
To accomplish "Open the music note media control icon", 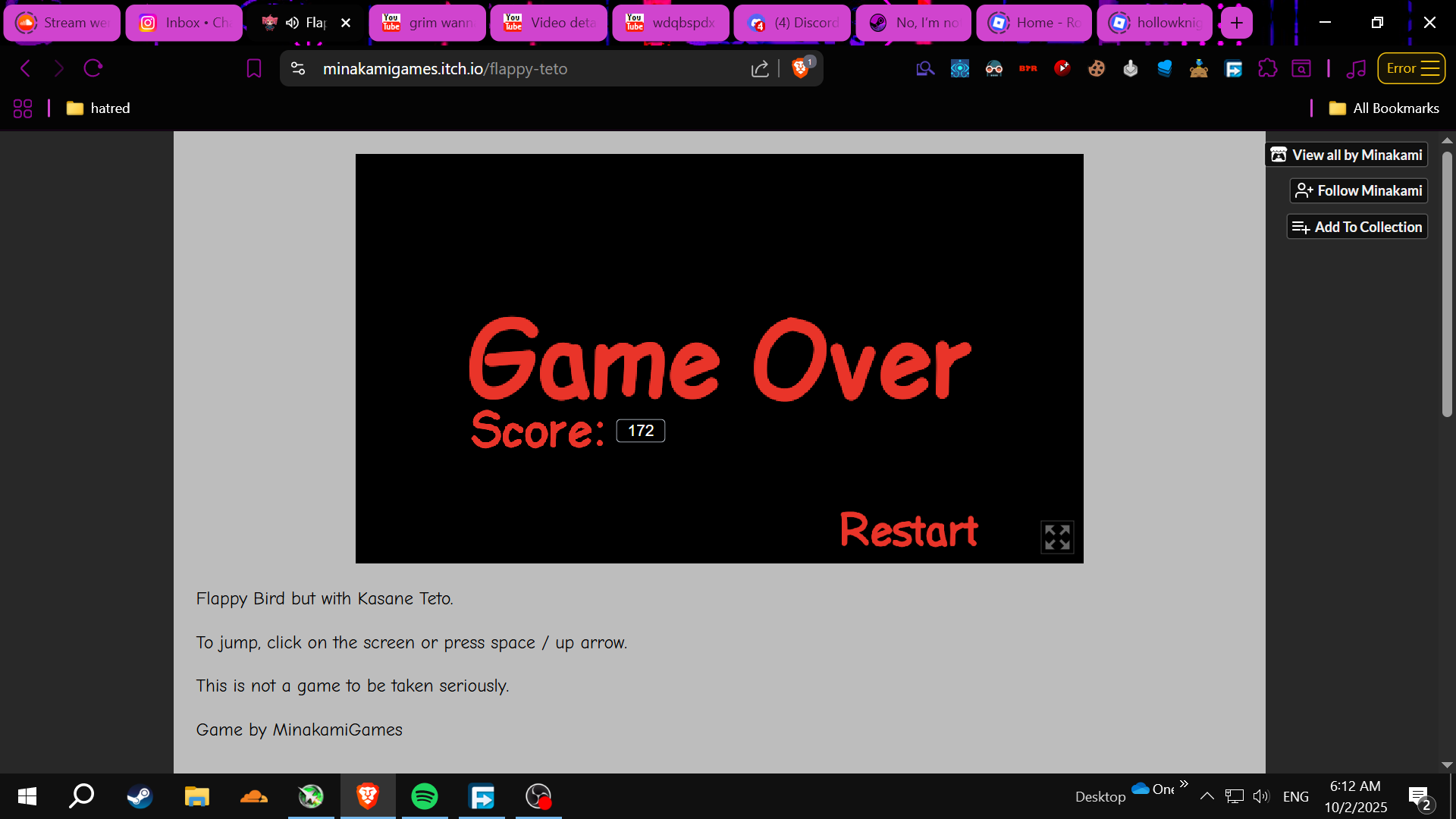I will (x=1356, y=69).
